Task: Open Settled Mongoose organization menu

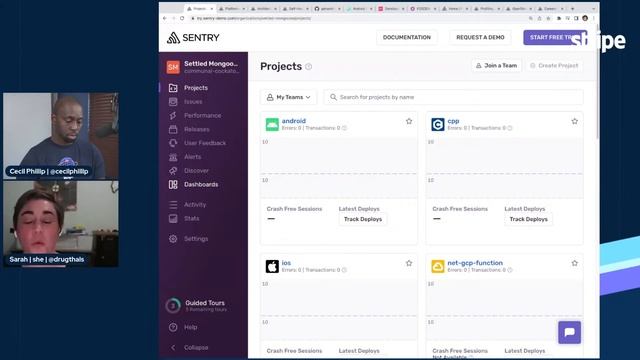Action: click(x=203, y=67)
